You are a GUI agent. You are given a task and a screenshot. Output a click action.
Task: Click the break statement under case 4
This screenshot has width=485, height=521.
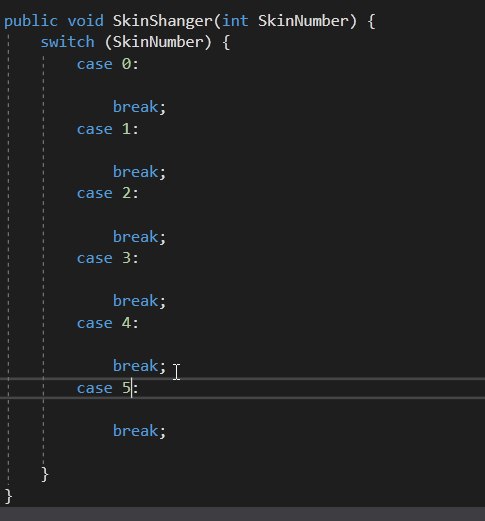(x=139, y=366)
